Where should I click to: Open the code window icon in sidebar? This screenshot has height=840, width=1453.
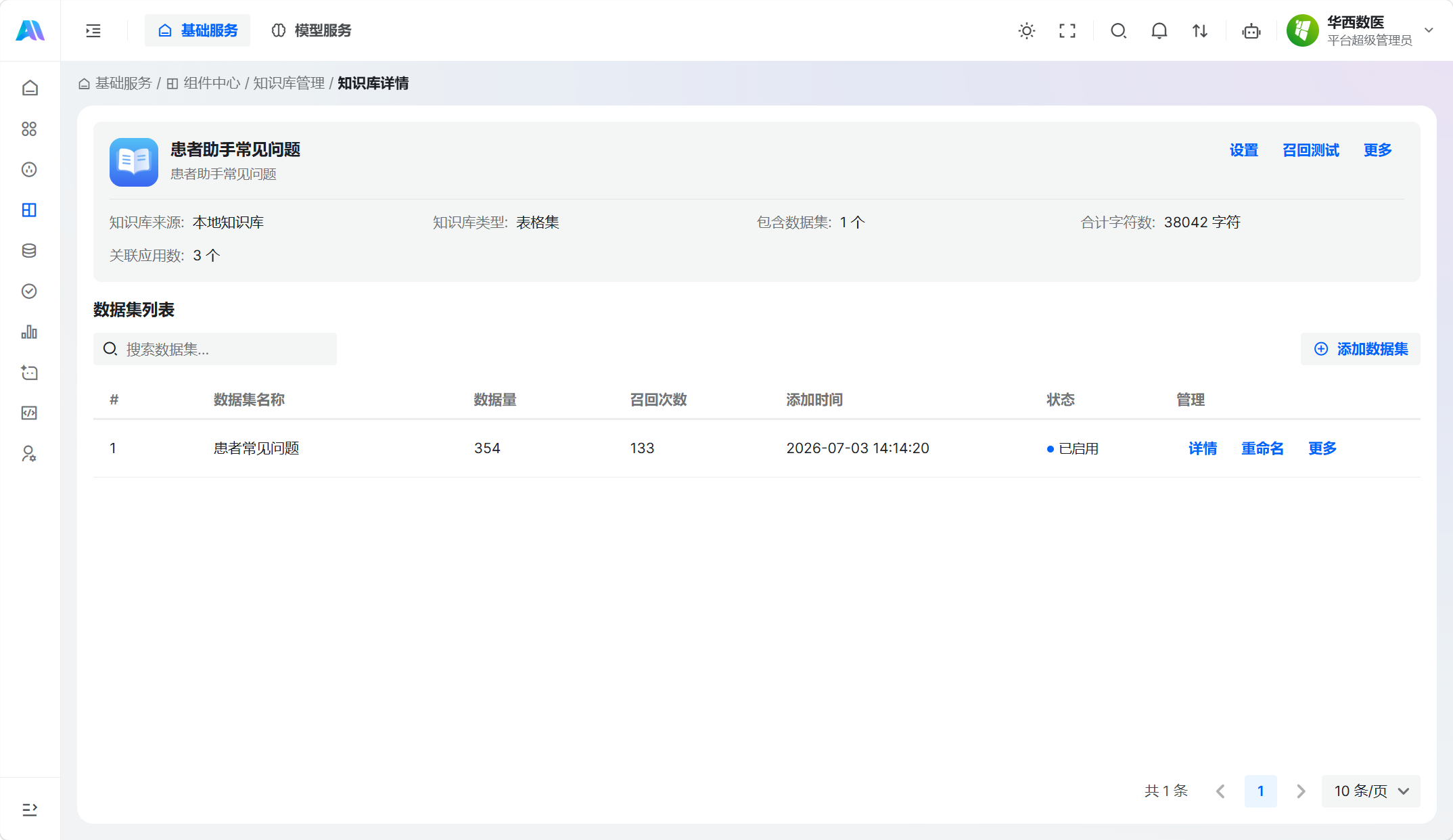point(29,413)
